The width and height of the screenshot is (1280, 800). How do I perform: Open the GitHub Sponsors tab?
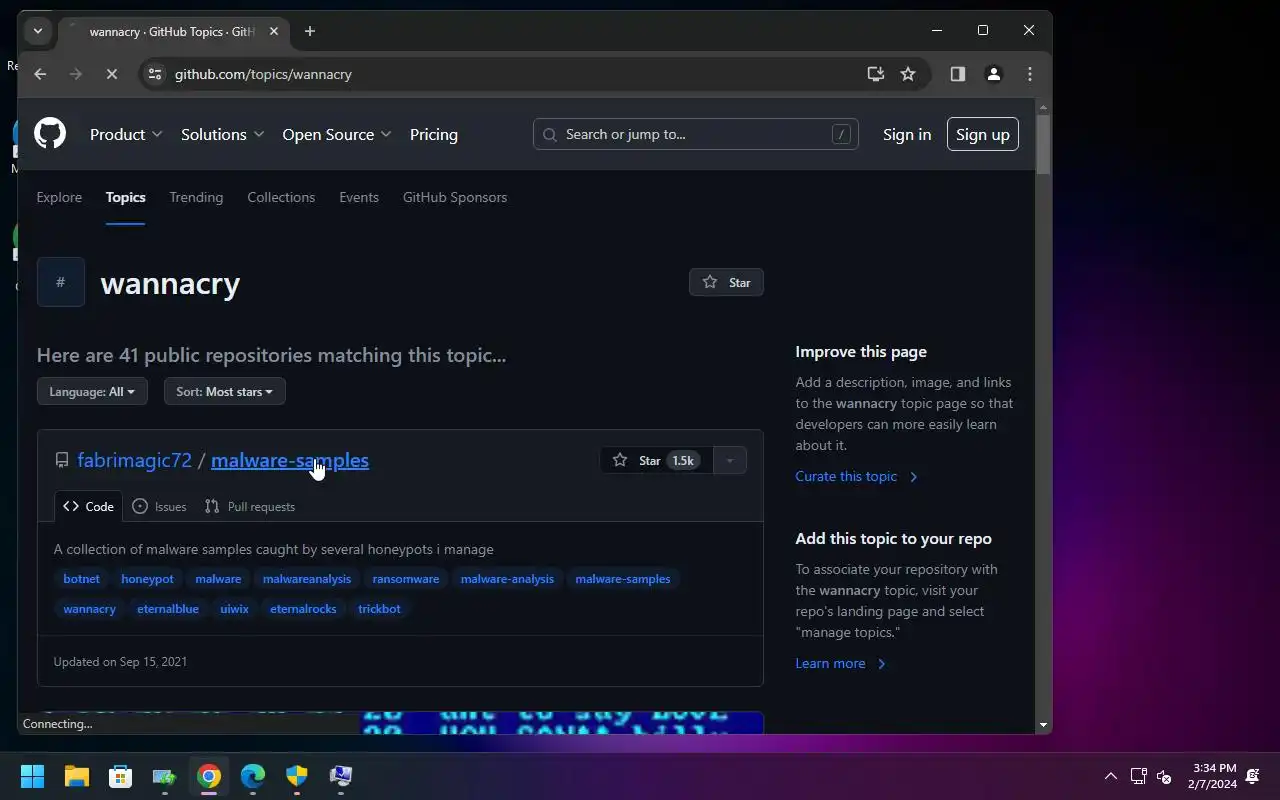pyautogui.click(x=455, y=197)
